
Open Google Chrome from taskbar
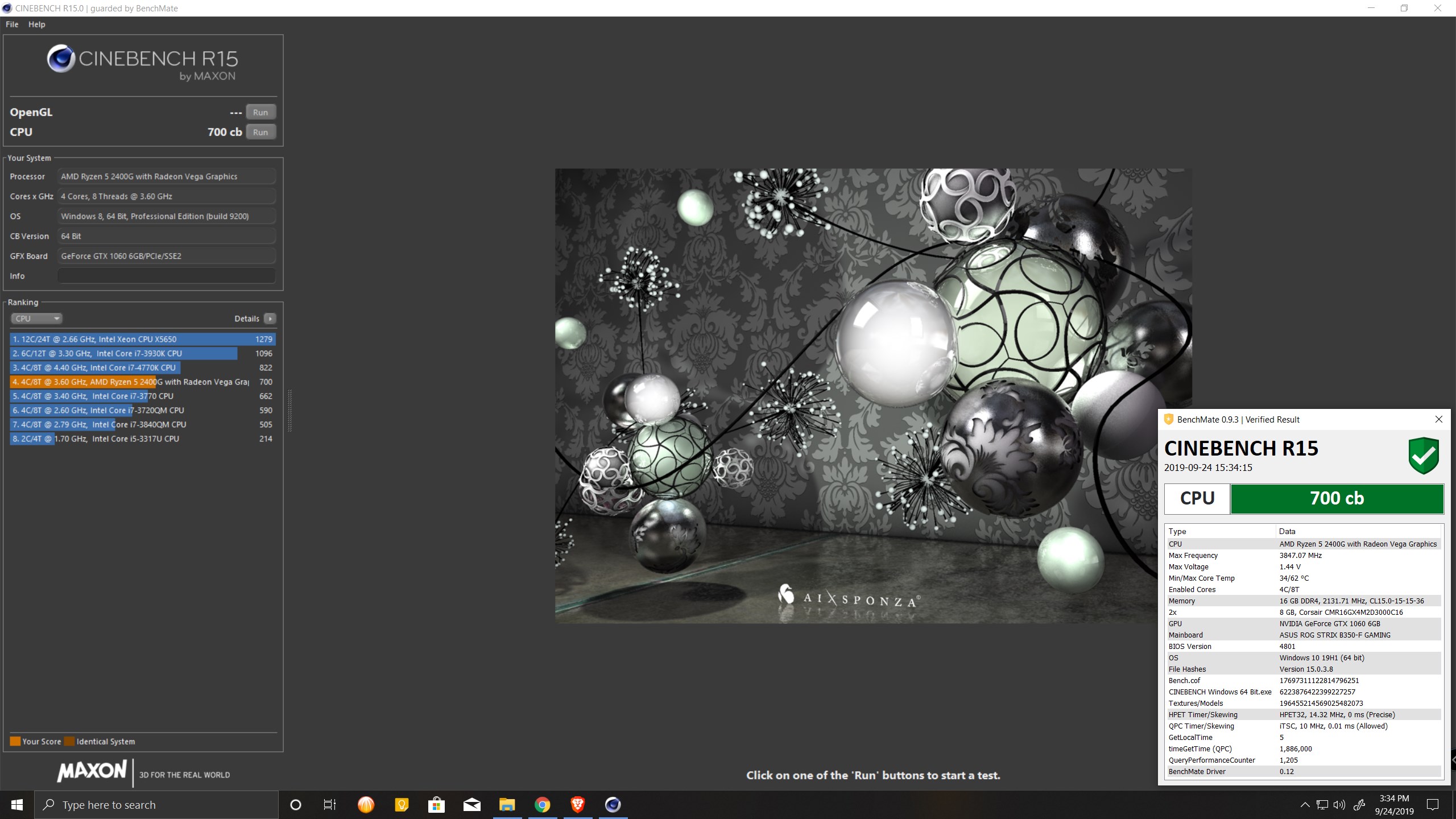click(x=542, y=805)
